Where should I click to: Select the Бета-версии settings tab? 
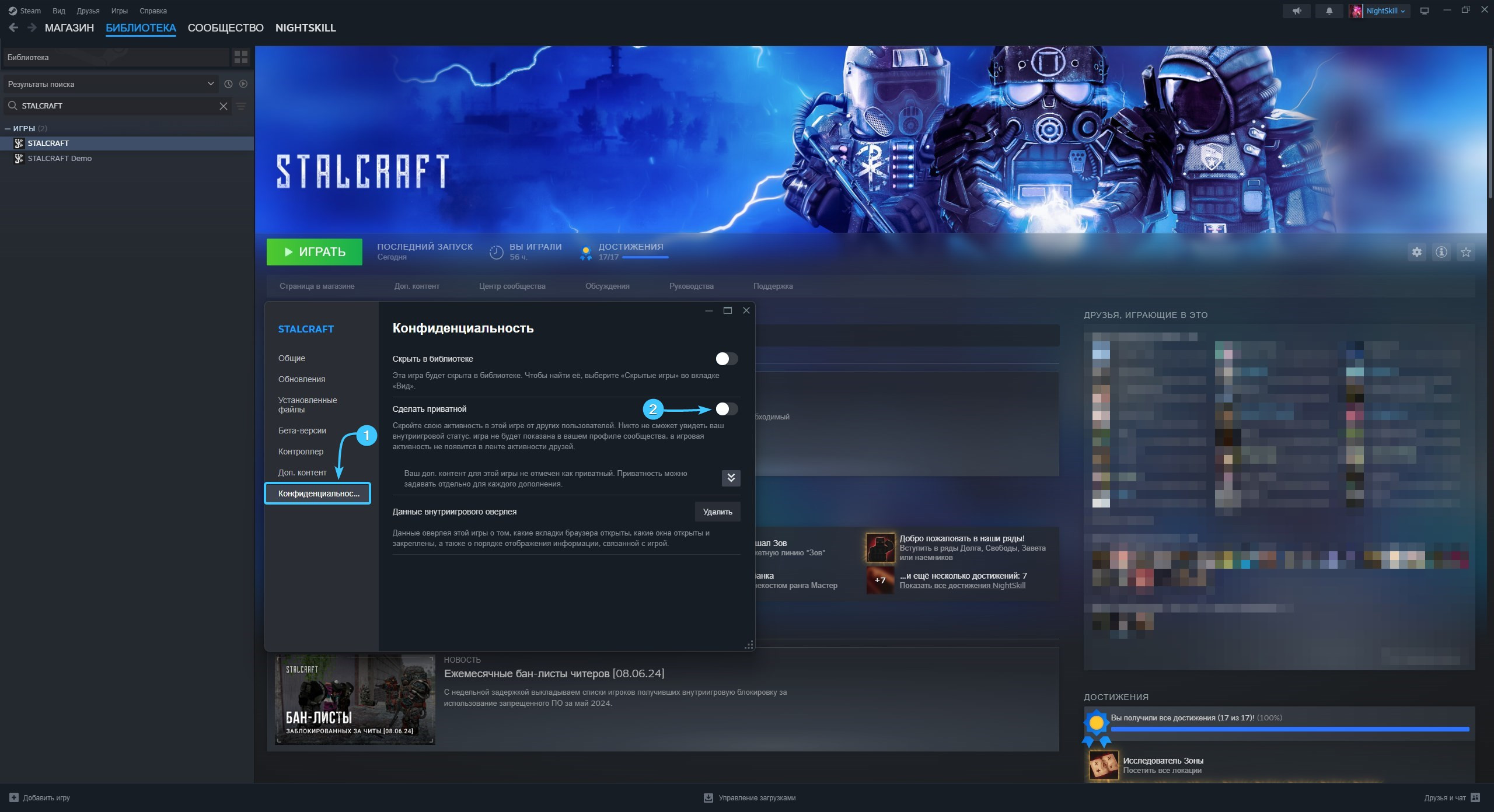(x=302, y=431)
